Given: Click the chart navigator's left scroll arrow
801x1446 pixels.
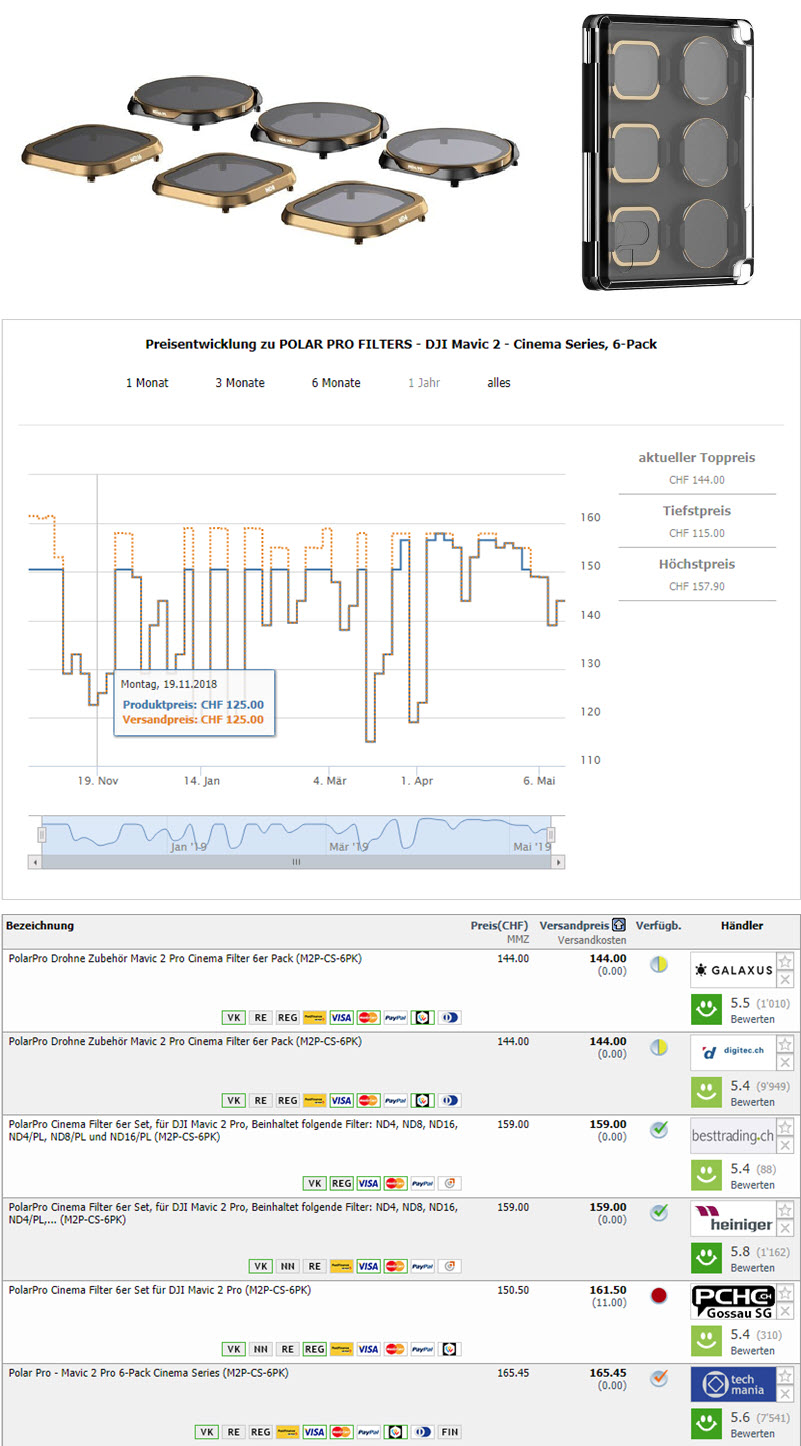Looking at the screenshot, I should (x=35, y=862).
